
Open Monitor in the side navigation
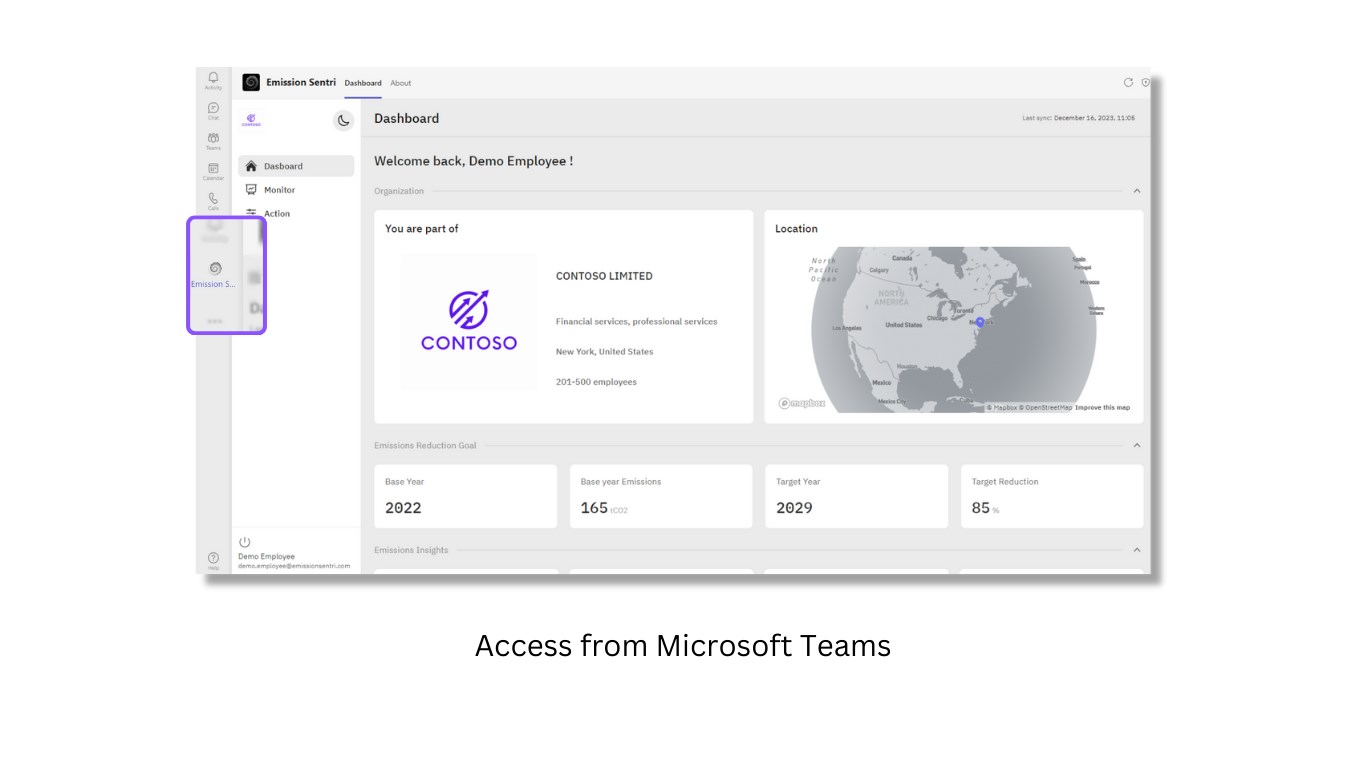296,189
